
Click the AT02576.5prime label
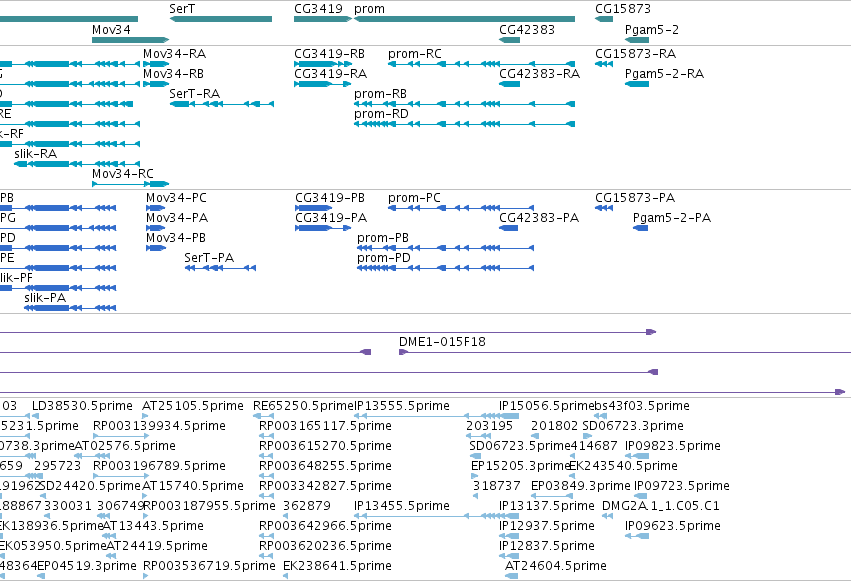(x=125, y=446)
